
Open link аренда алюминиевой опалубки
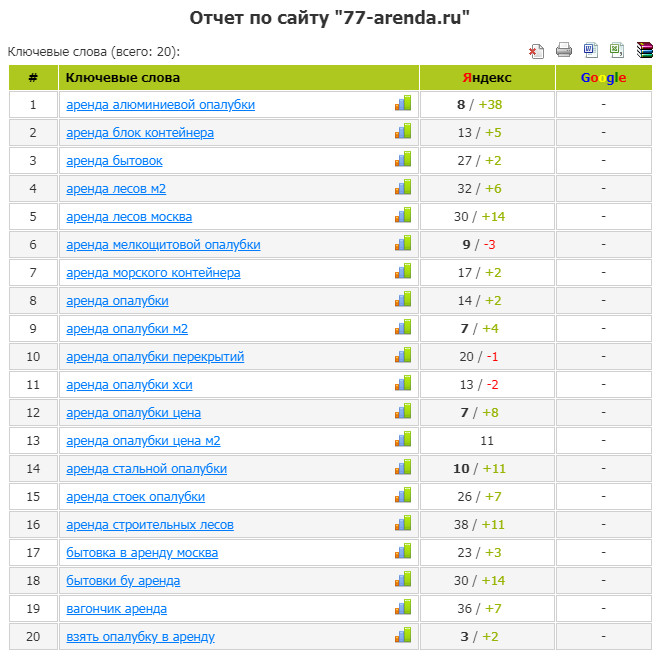pos(161,105)
